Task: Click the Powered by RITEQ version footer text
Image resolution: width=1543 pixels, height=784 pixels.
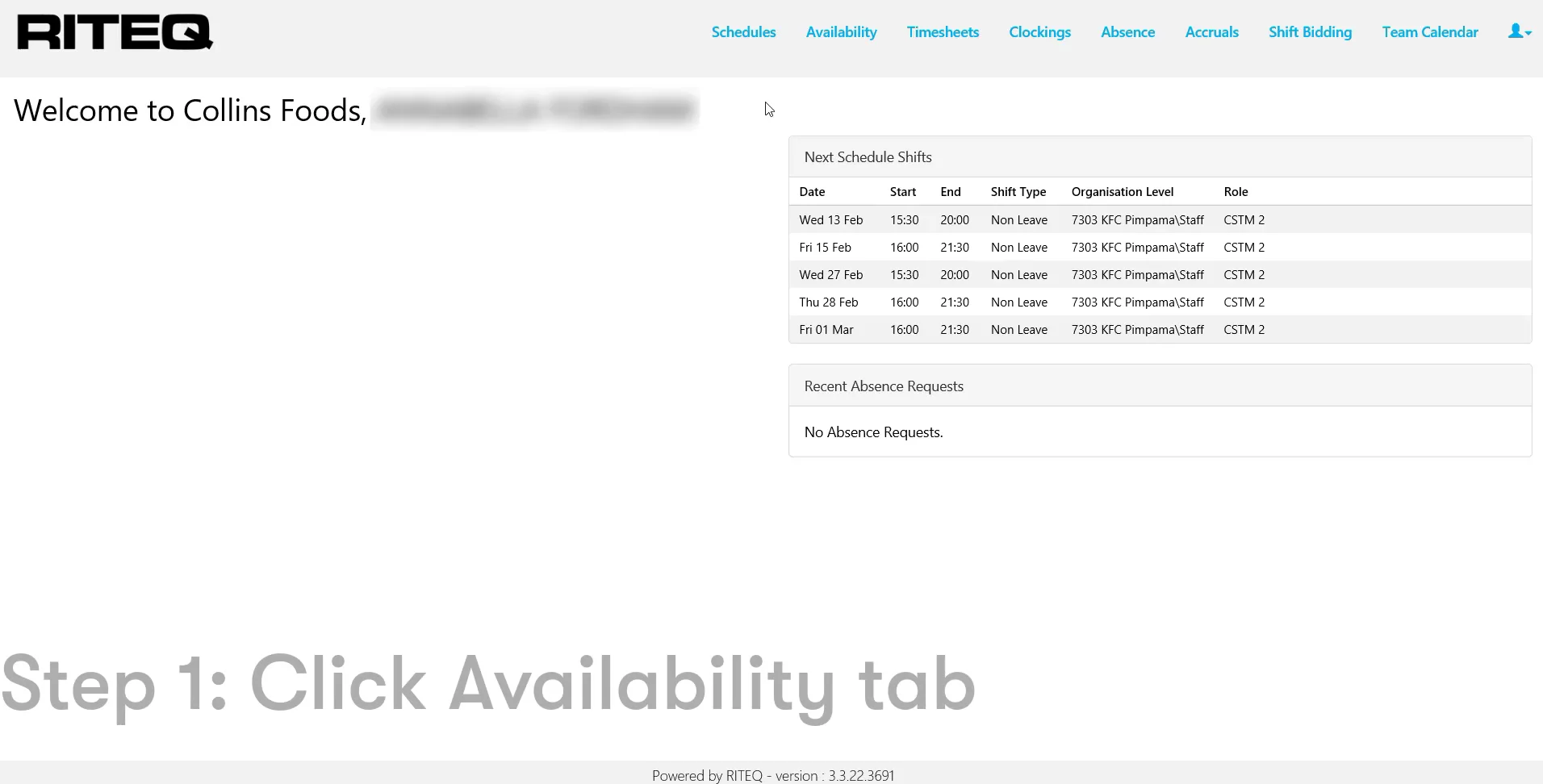Action: (773, 775)
